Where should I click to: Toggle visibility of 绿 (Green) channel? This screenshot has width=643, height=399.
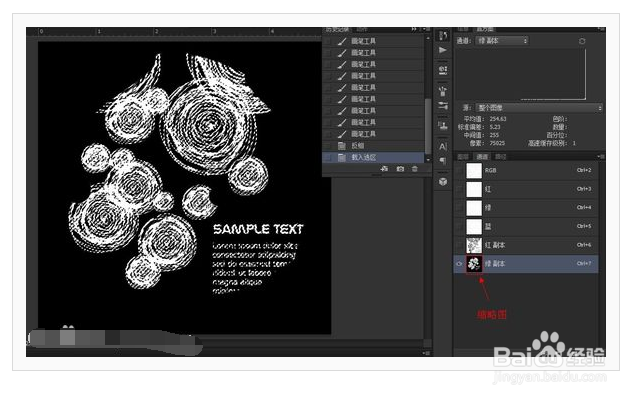click(x=459, y=207)
